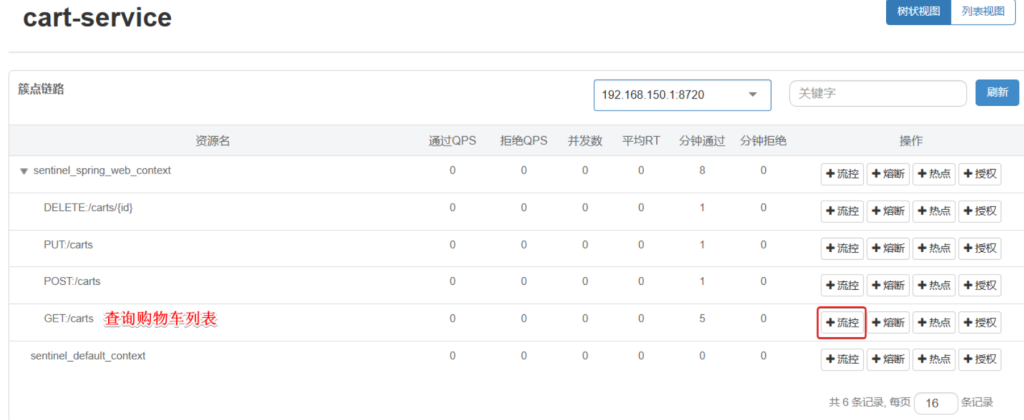Click the 关键字 search input field
Viewport: 1024px width, 420px height.
(877, 93)
